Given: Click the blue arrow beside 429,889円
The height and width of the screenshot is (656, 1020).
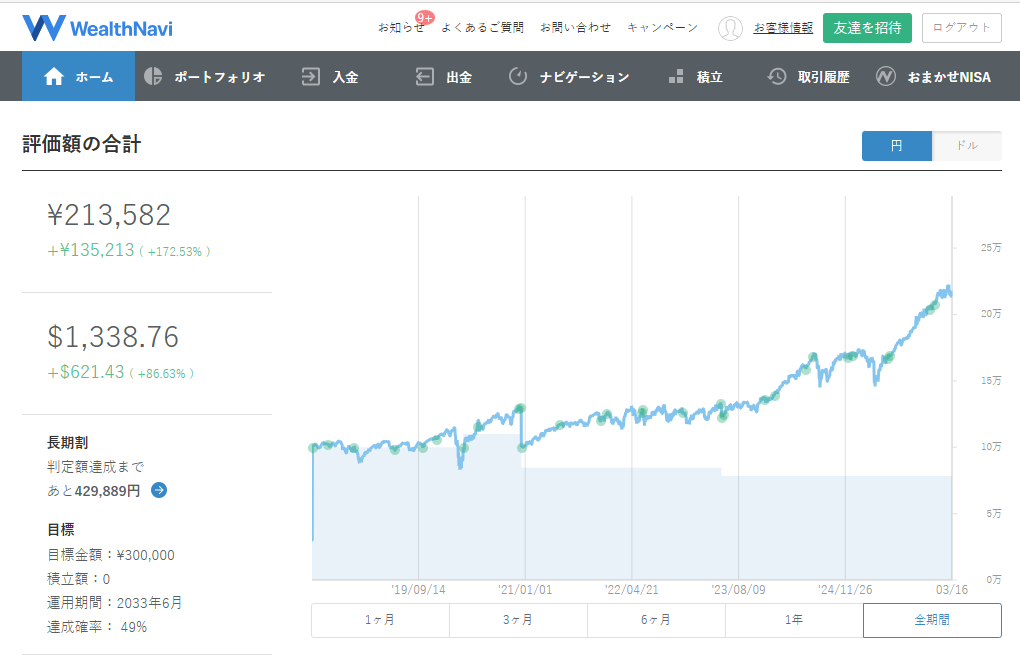Looking at the screenshot, I should (x=159, y=490).
